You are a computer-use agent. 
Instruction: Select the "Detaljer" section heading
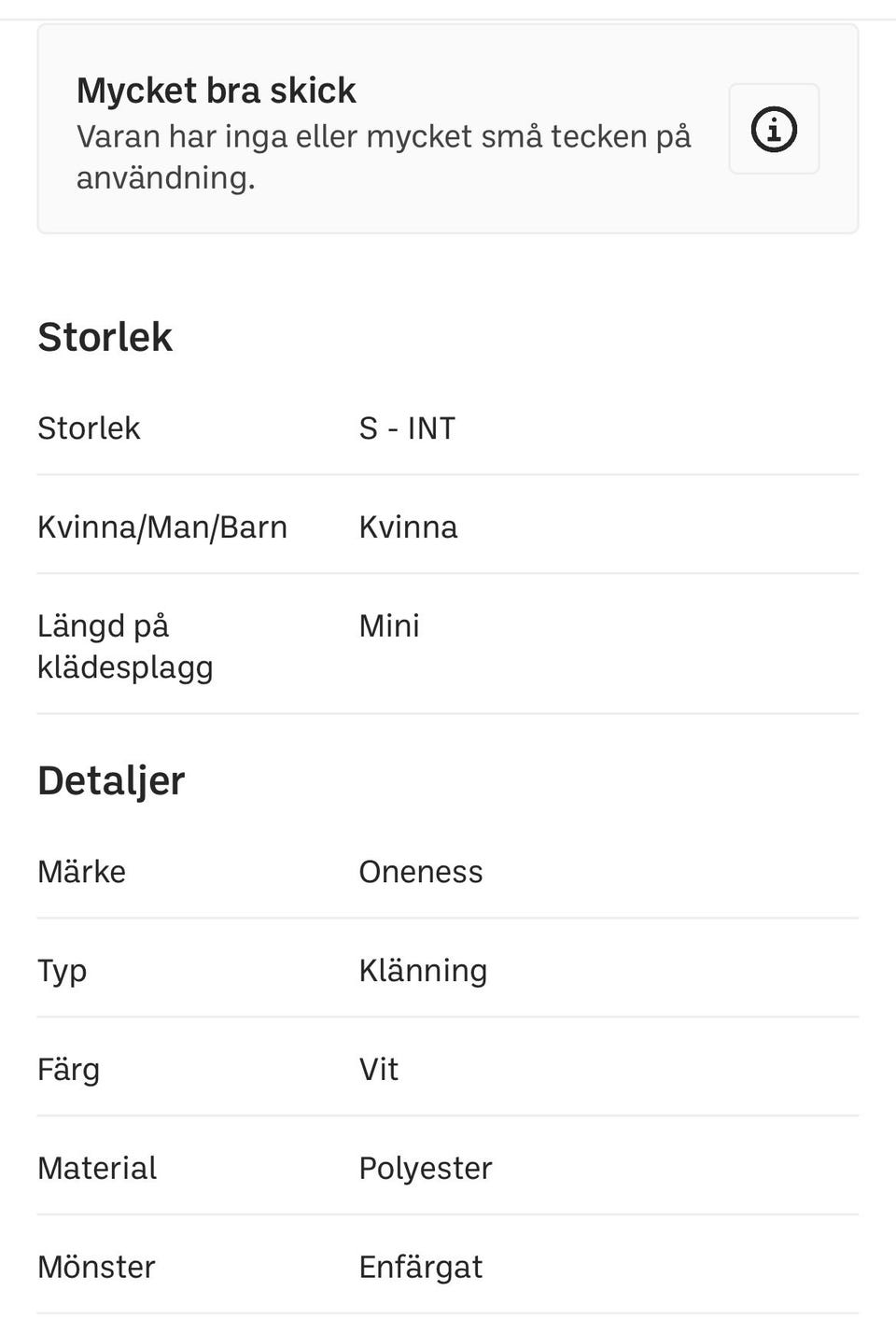point(111,780)
